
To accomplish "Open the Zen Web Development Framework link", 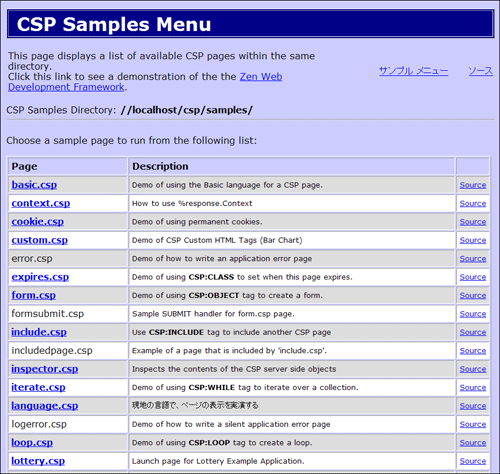I will coord(261,77).
